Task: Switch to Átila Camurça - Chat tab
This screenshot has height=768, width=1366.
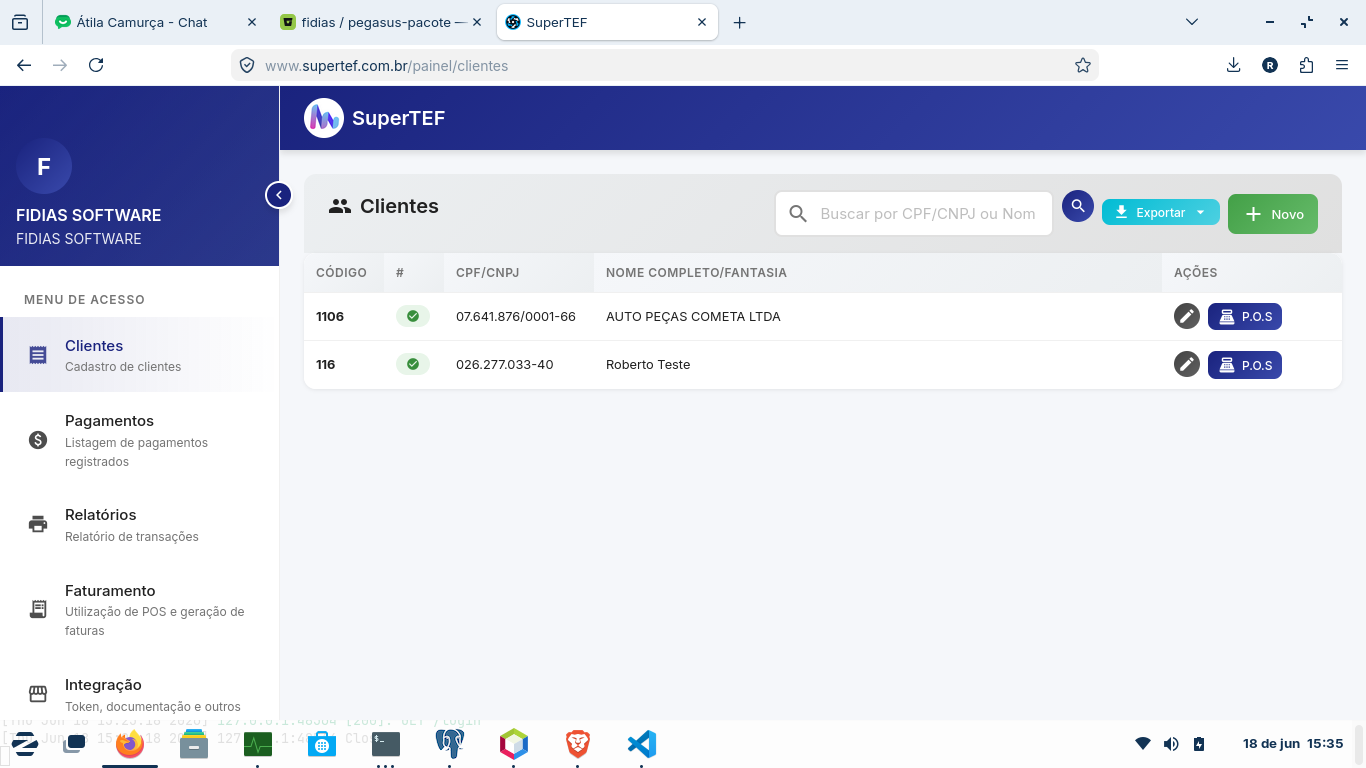Action: click(x=142, y=22)
